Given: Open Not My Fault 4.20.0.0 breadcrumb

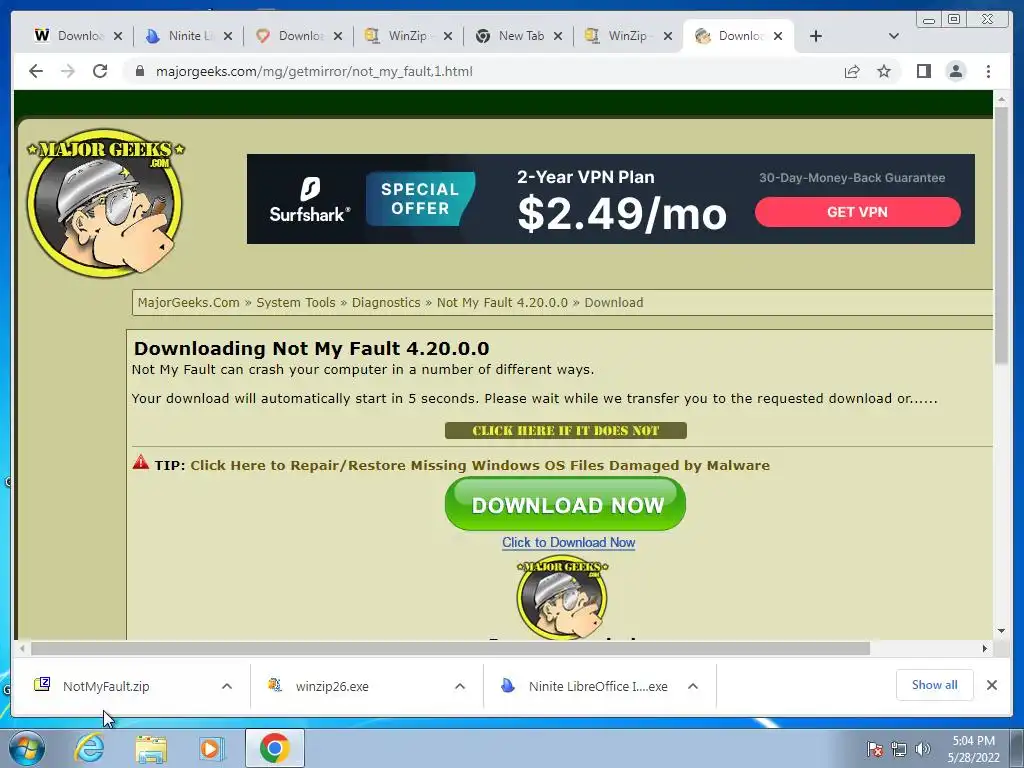Looking at the screenshot, I should click(502, 302).
